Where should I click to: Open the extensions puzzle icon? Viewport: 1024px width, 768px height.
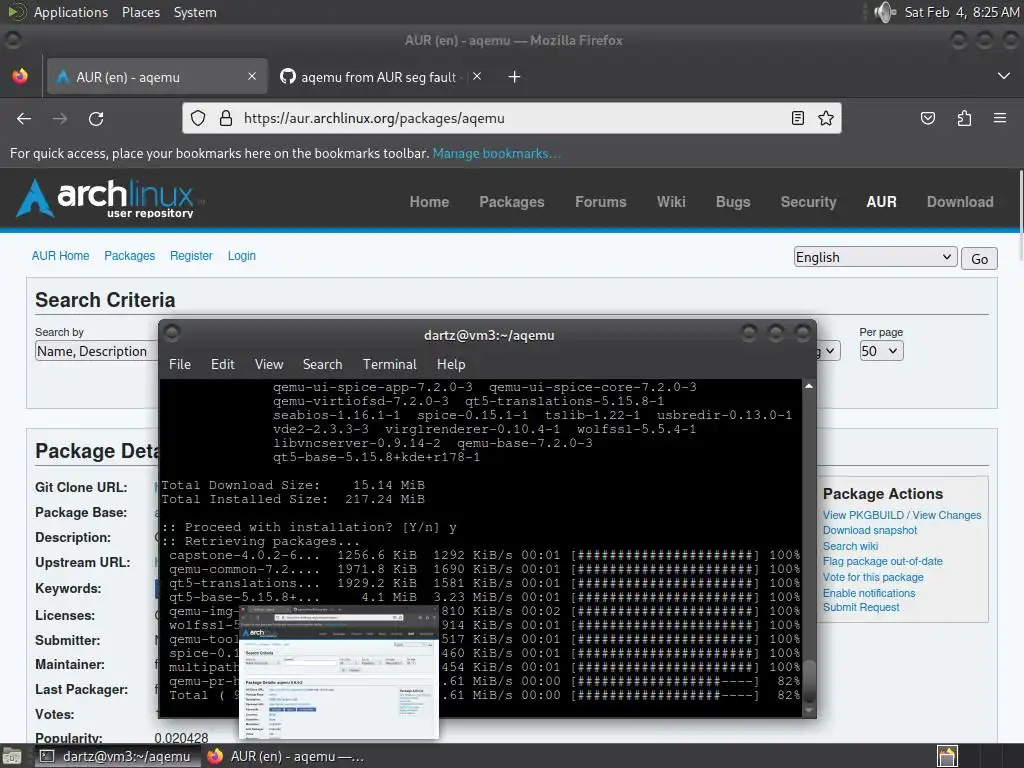(x=964, y=118)
